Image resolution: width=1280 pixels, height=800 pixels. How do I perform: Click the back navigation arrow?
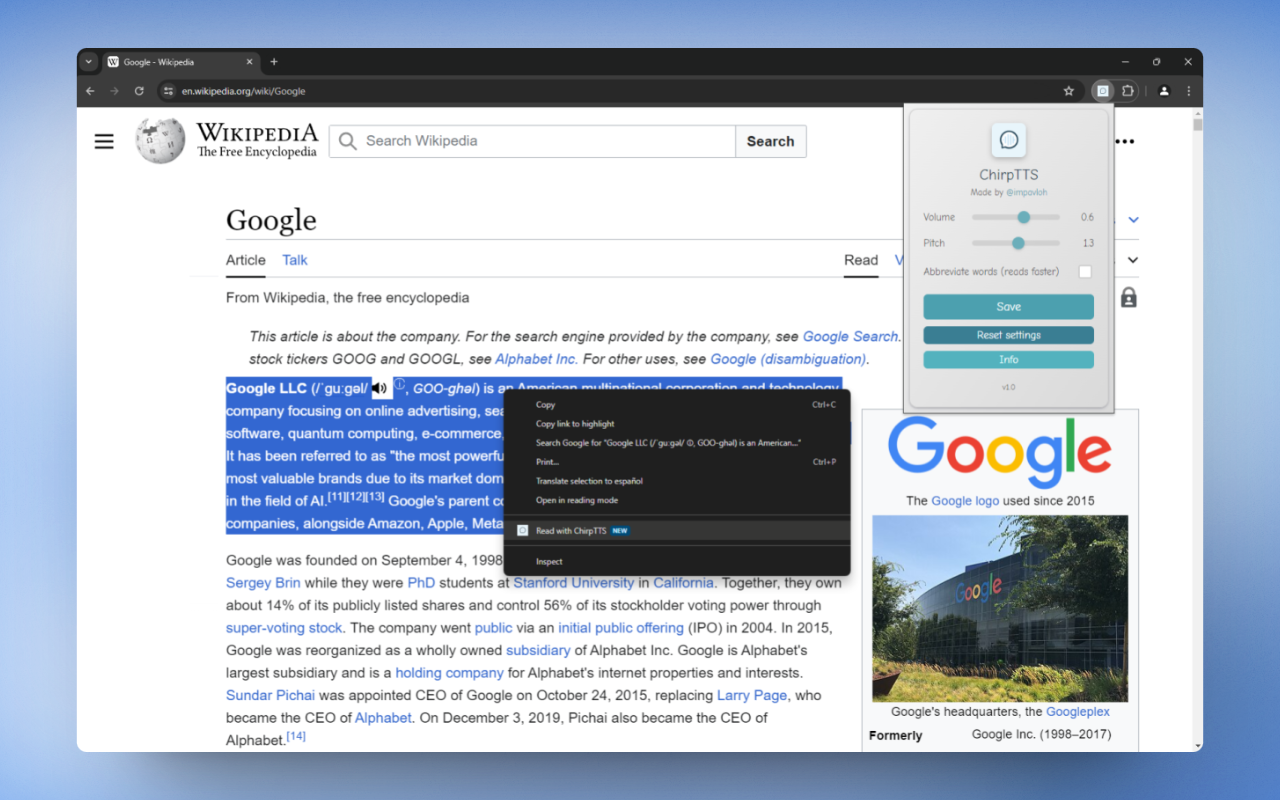tap(90, 91)
